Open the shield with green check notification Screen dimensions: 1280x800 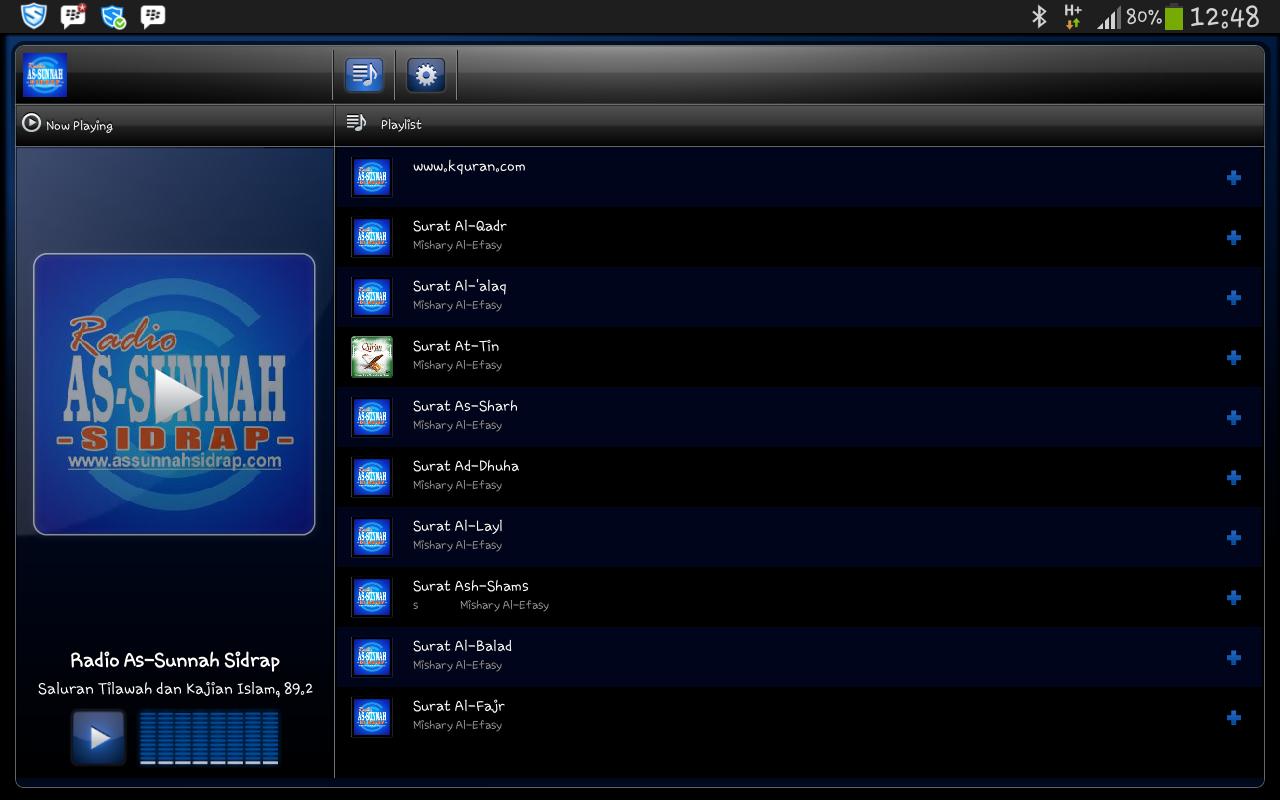click(113, 16)
